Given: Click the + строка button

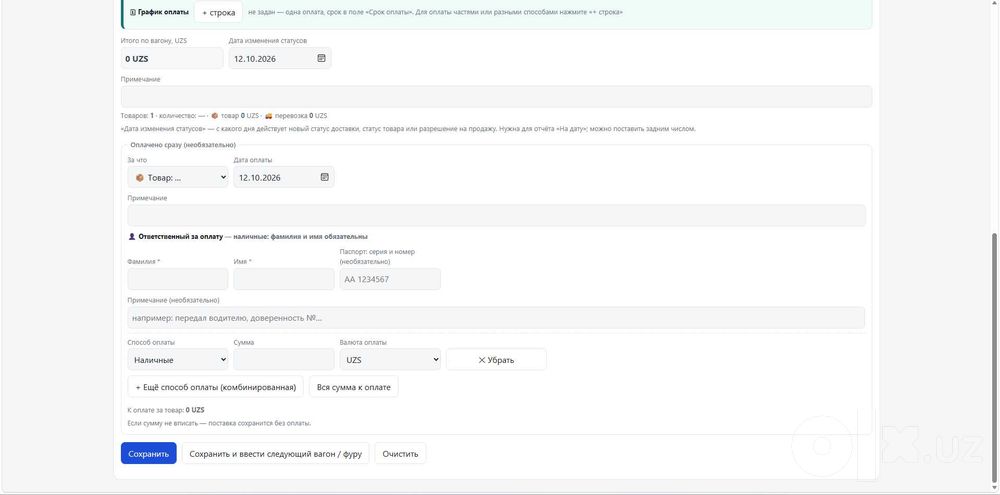Looking at the screenshot, I should pos(219,12).
